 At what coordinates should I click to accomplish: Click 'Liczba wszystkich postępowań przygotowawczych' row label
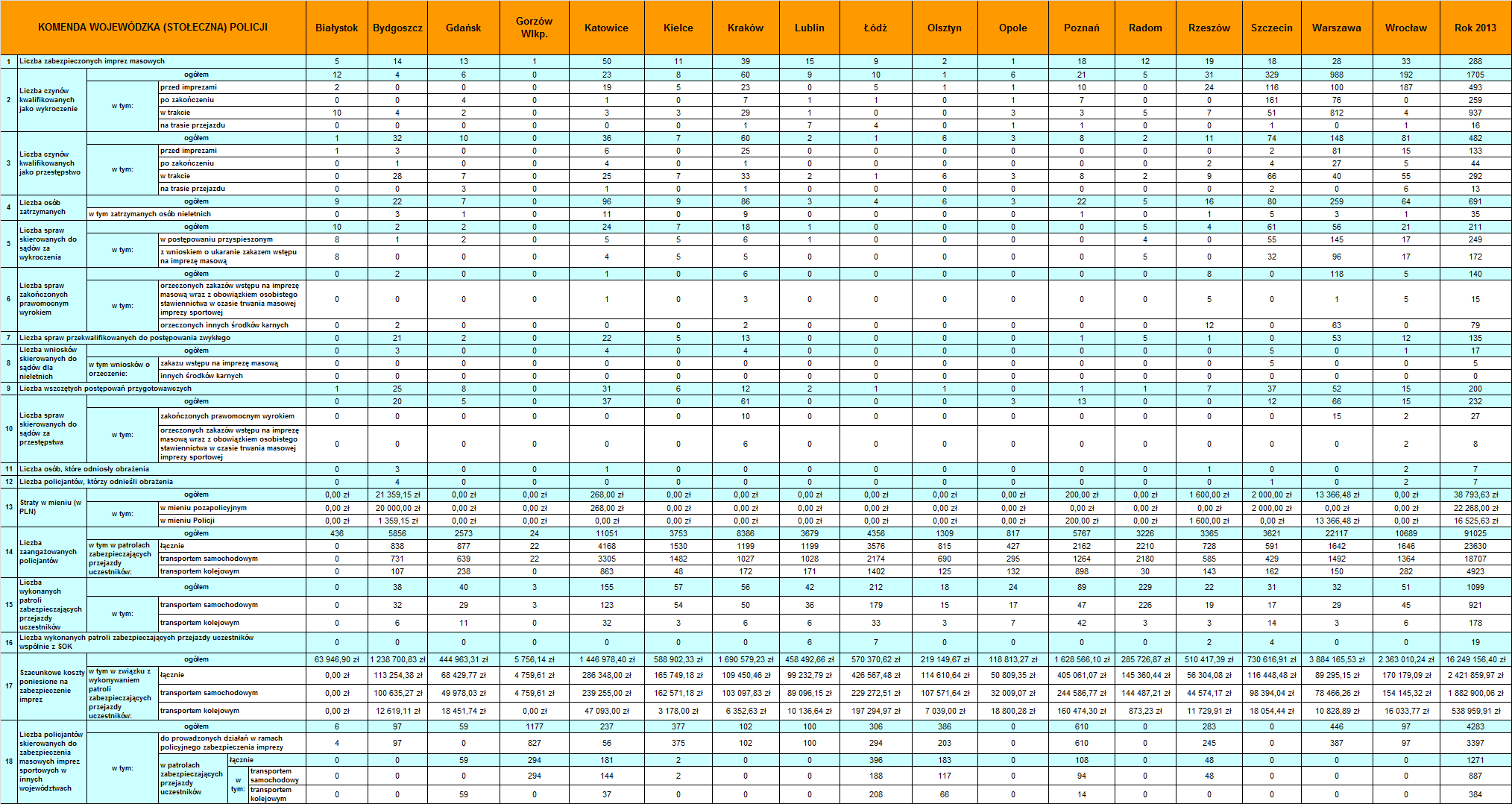point(162,389)
